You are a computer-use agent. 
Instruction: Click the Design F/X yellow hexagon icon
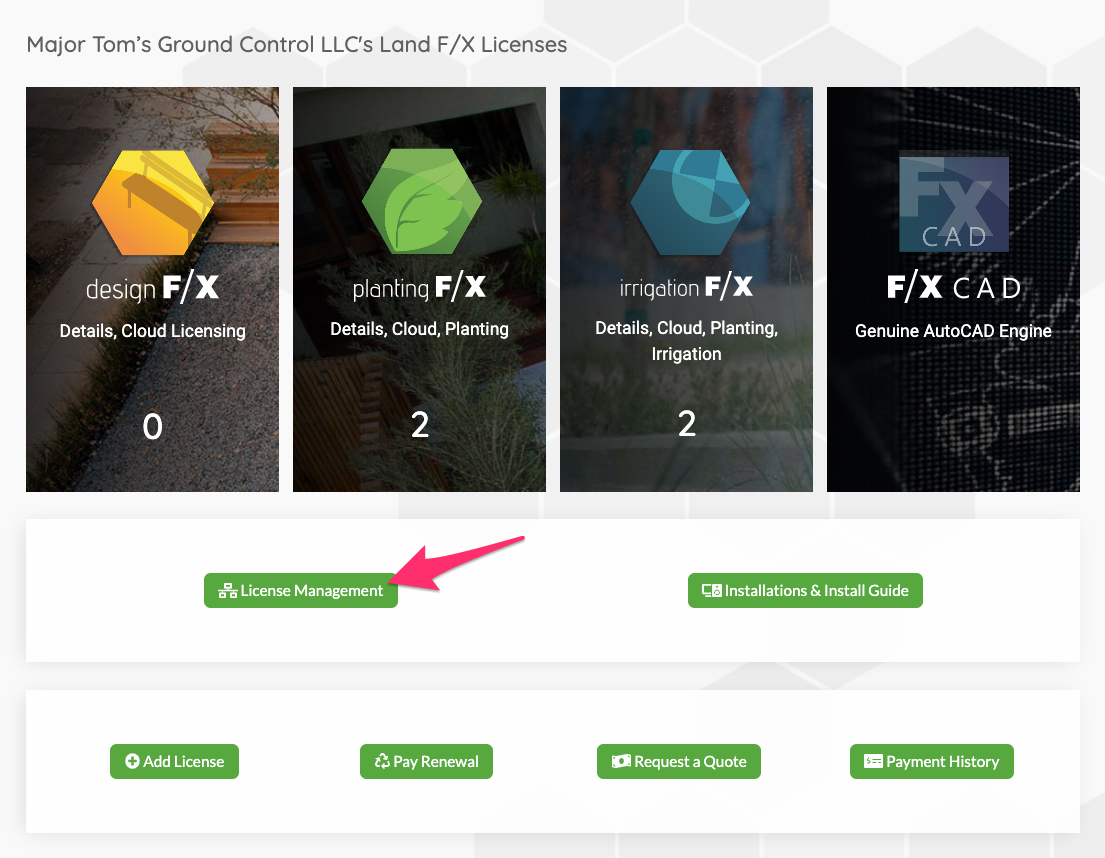(x=153, y=202)
